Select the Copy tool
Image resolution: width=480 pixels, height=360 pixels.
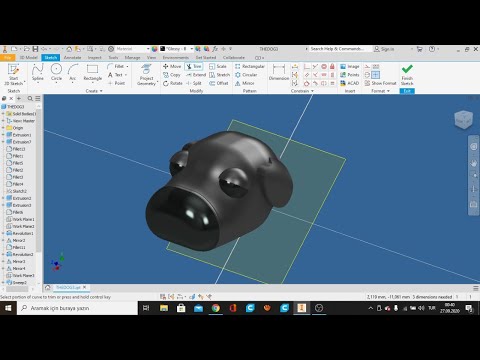172,75
